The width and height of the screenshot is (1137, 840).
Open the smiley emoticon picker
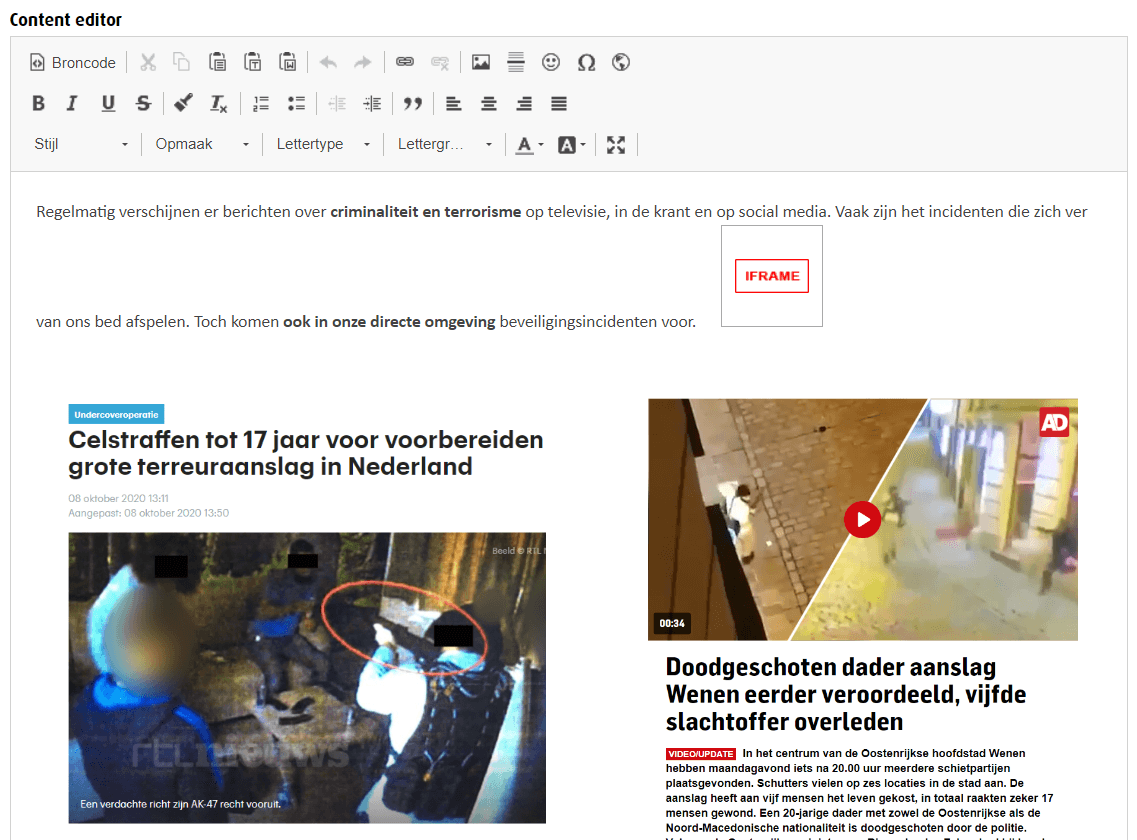pyautogui.click(x=551, y=62)
